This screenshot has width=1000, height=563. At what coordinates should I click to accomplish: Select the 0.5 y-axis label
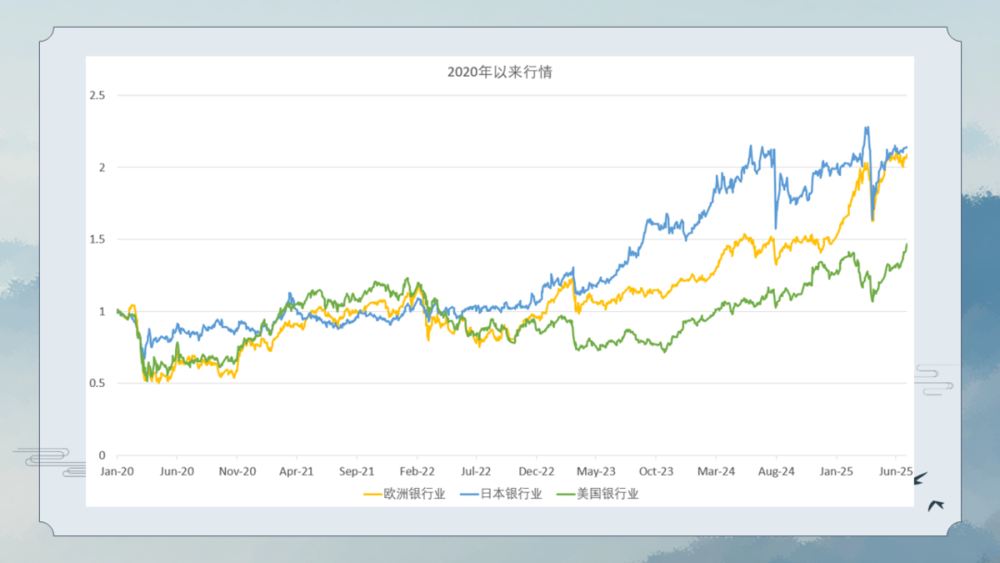[x=98, y=383]
